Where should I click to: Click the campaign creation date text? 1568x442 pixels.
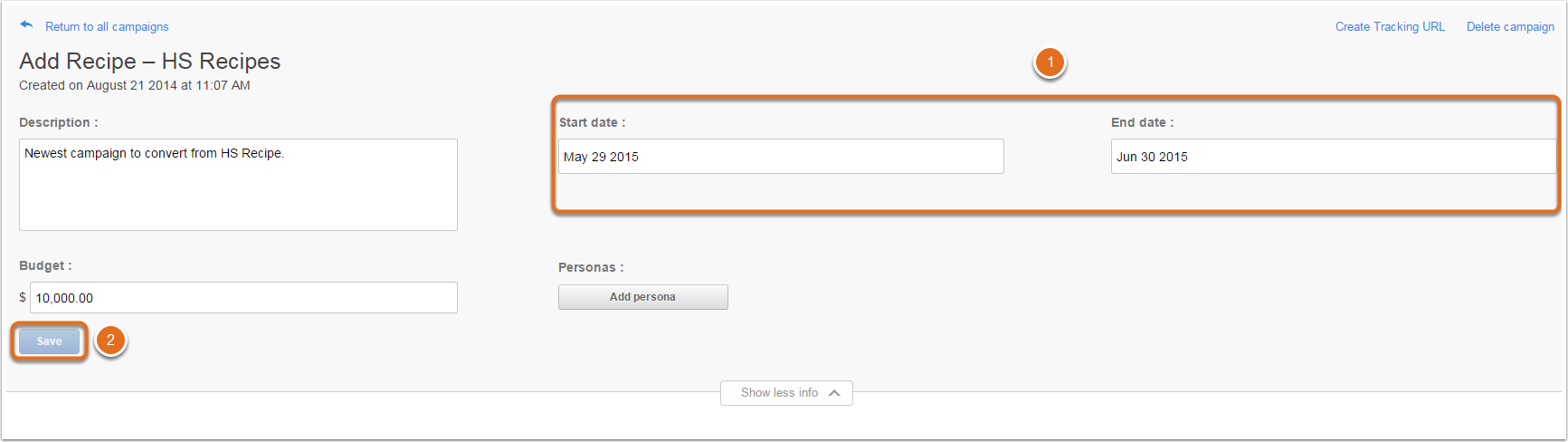[x=135, y=85]
